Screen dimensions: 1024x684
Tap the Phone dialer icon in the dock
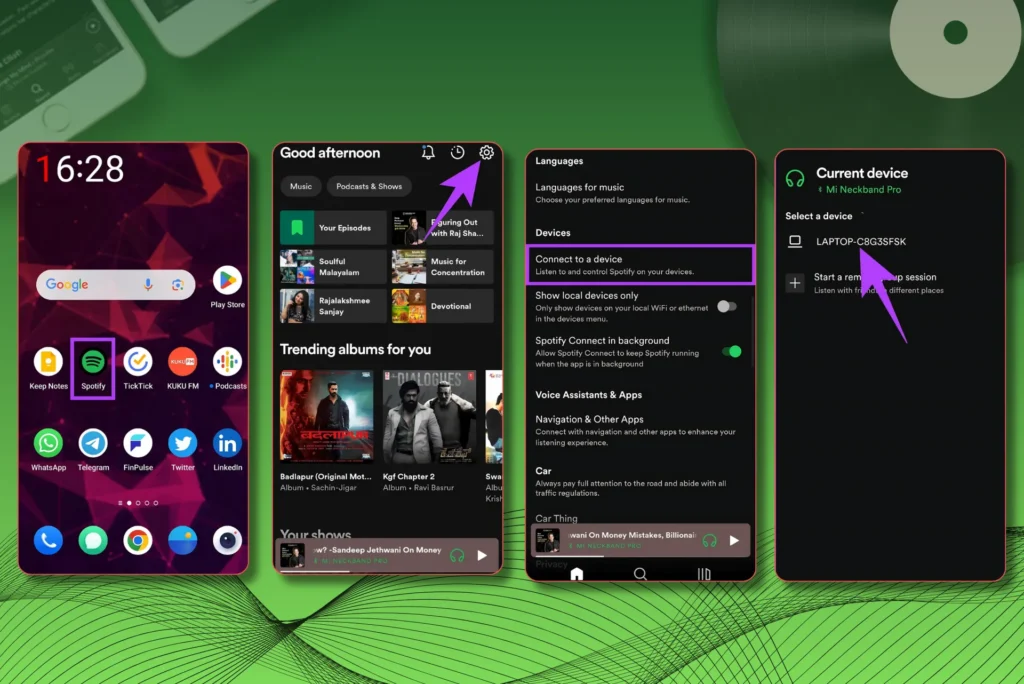[x=48, y=541]
